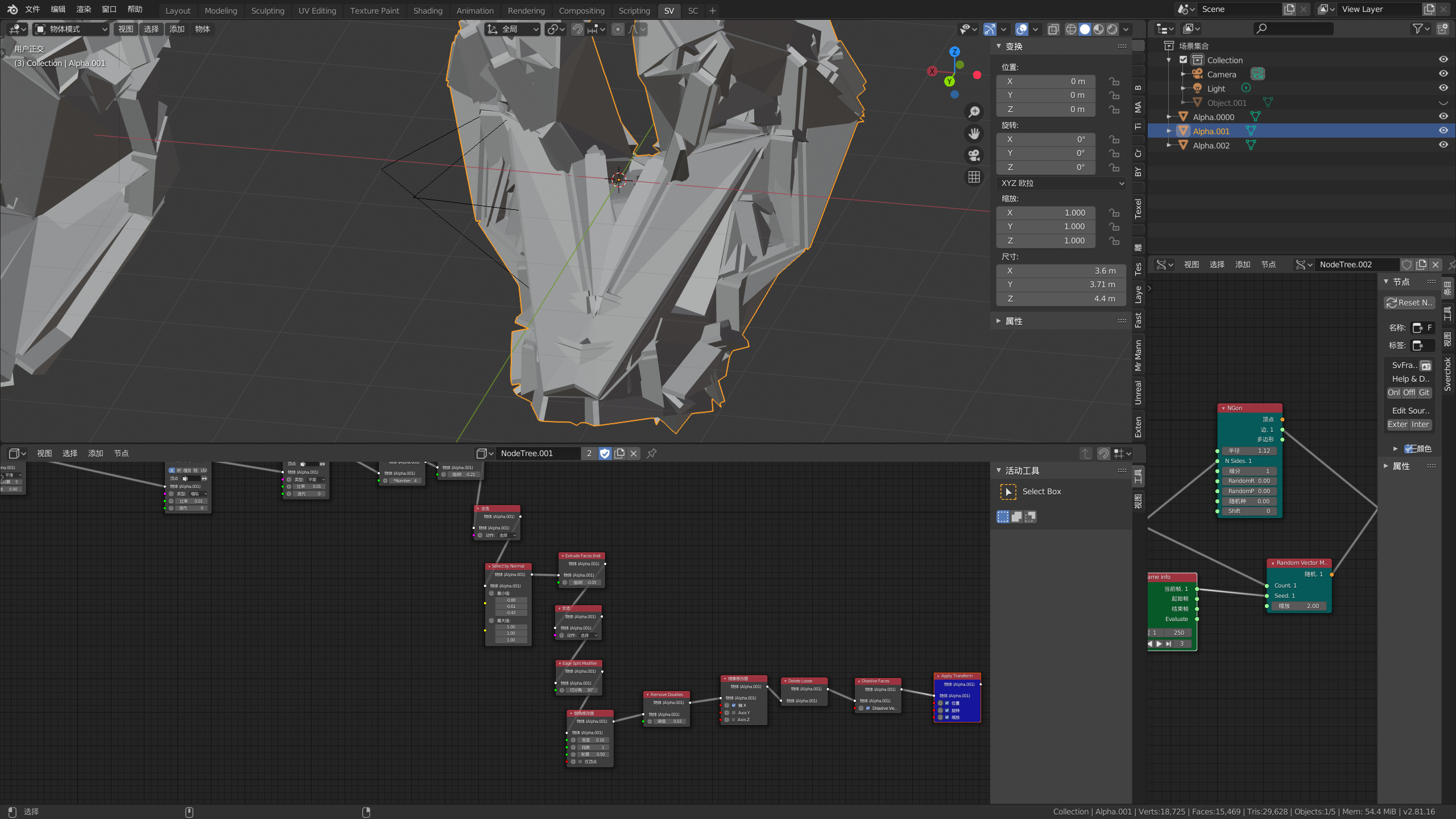Viewport: 1456px width, 819px height.
Task: Collapse the Transform panel
Action: (x=999, y=46)
